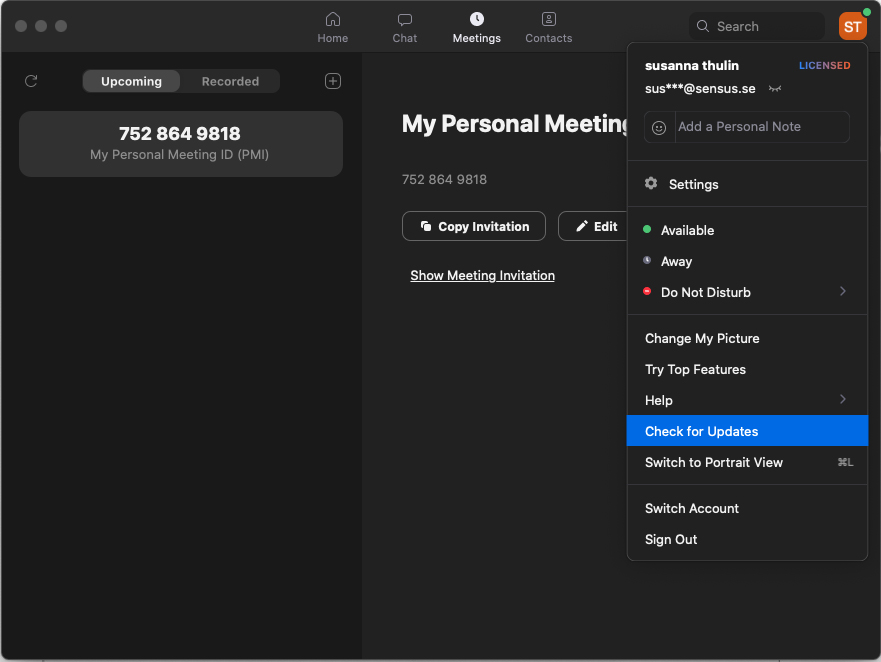Select Try Top Features

tap(747, 369)
